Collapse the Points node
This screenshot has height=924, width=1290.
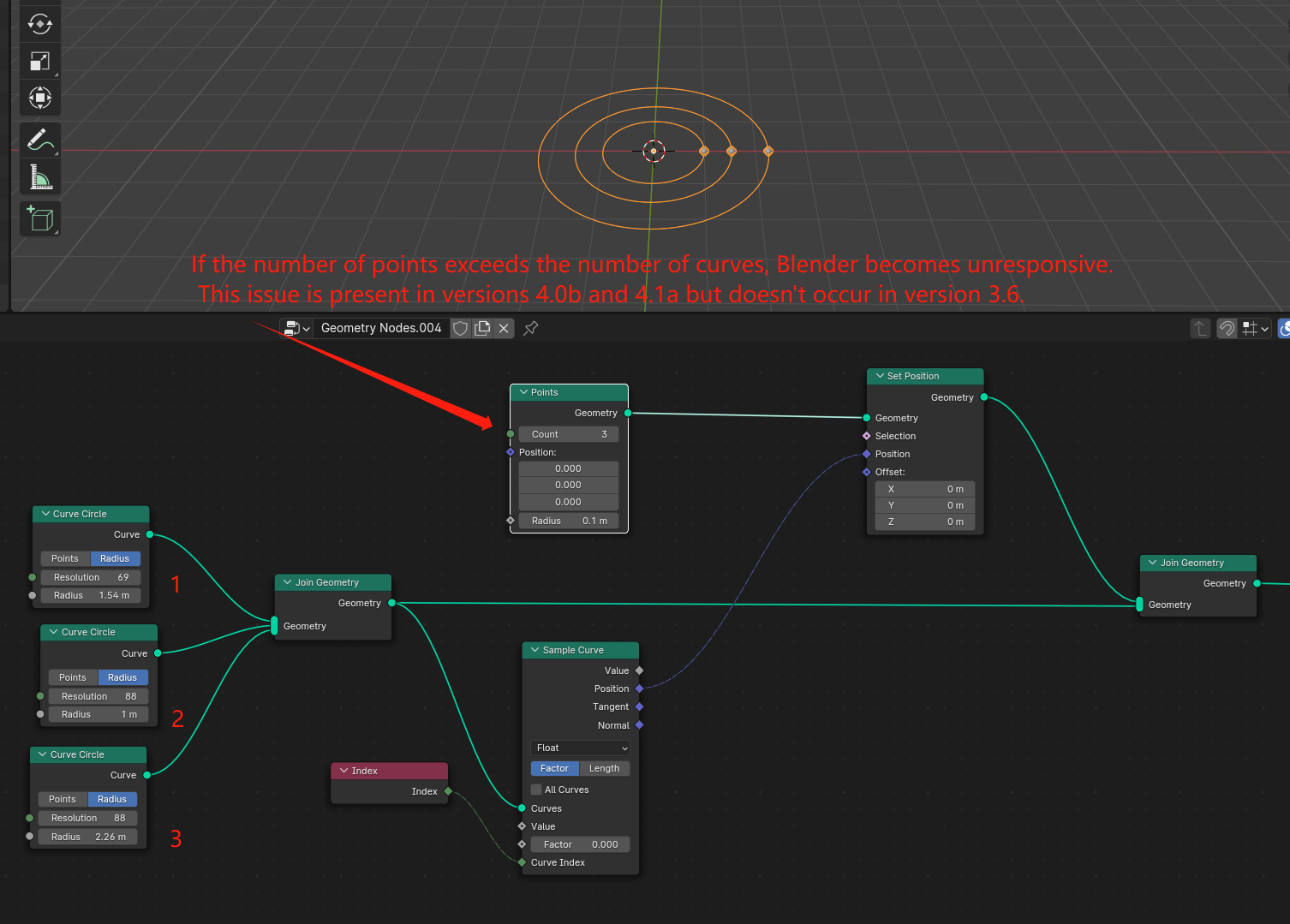pos(524,392)
